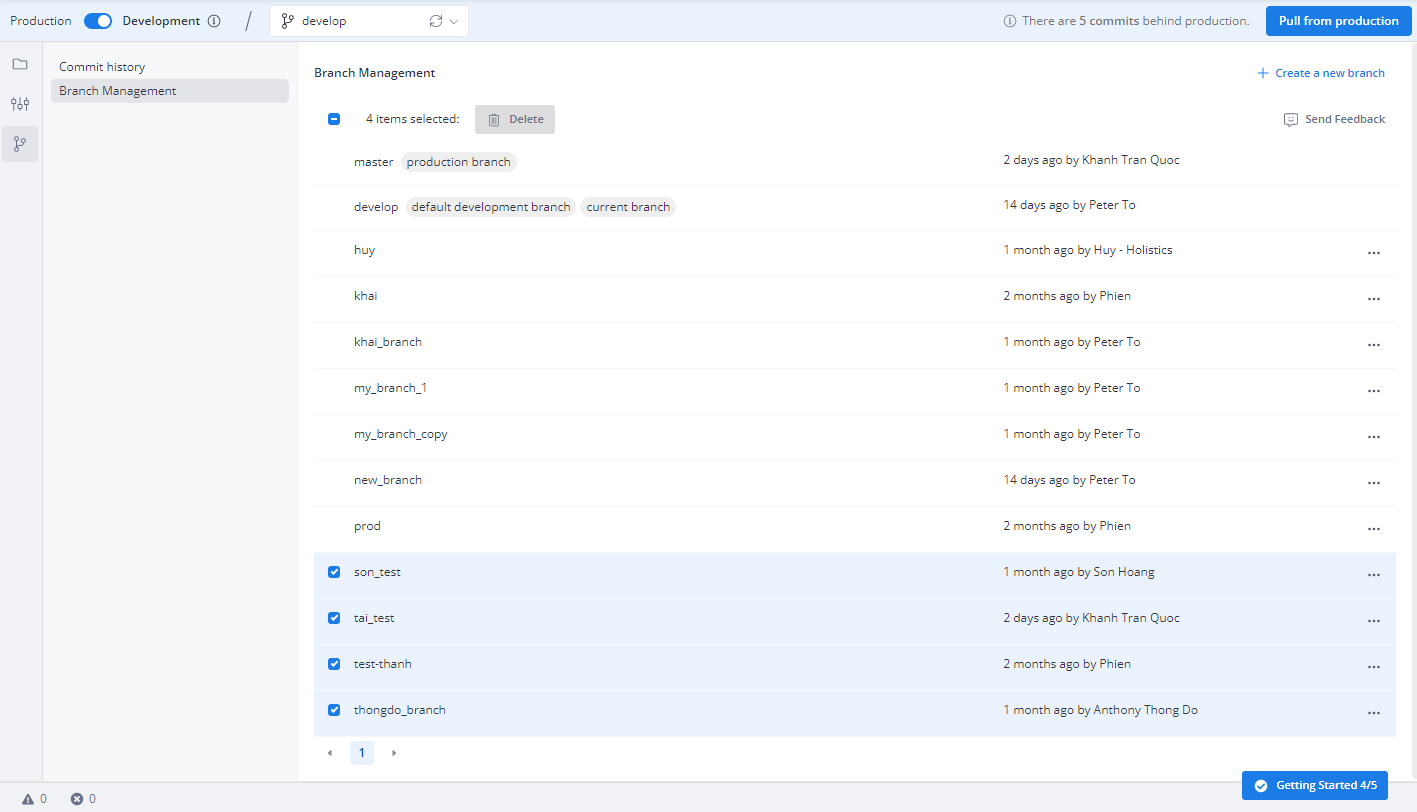Open the settings/filters panel in the sidebar
Screen dimensions: 1417x812
[x=20, y=103]
